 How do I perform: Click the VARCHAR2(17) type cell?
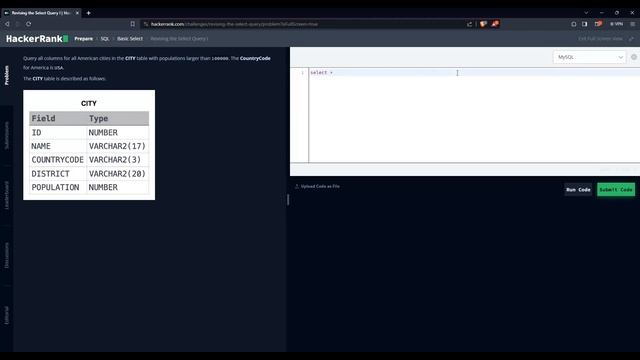(x=118, y=146)
